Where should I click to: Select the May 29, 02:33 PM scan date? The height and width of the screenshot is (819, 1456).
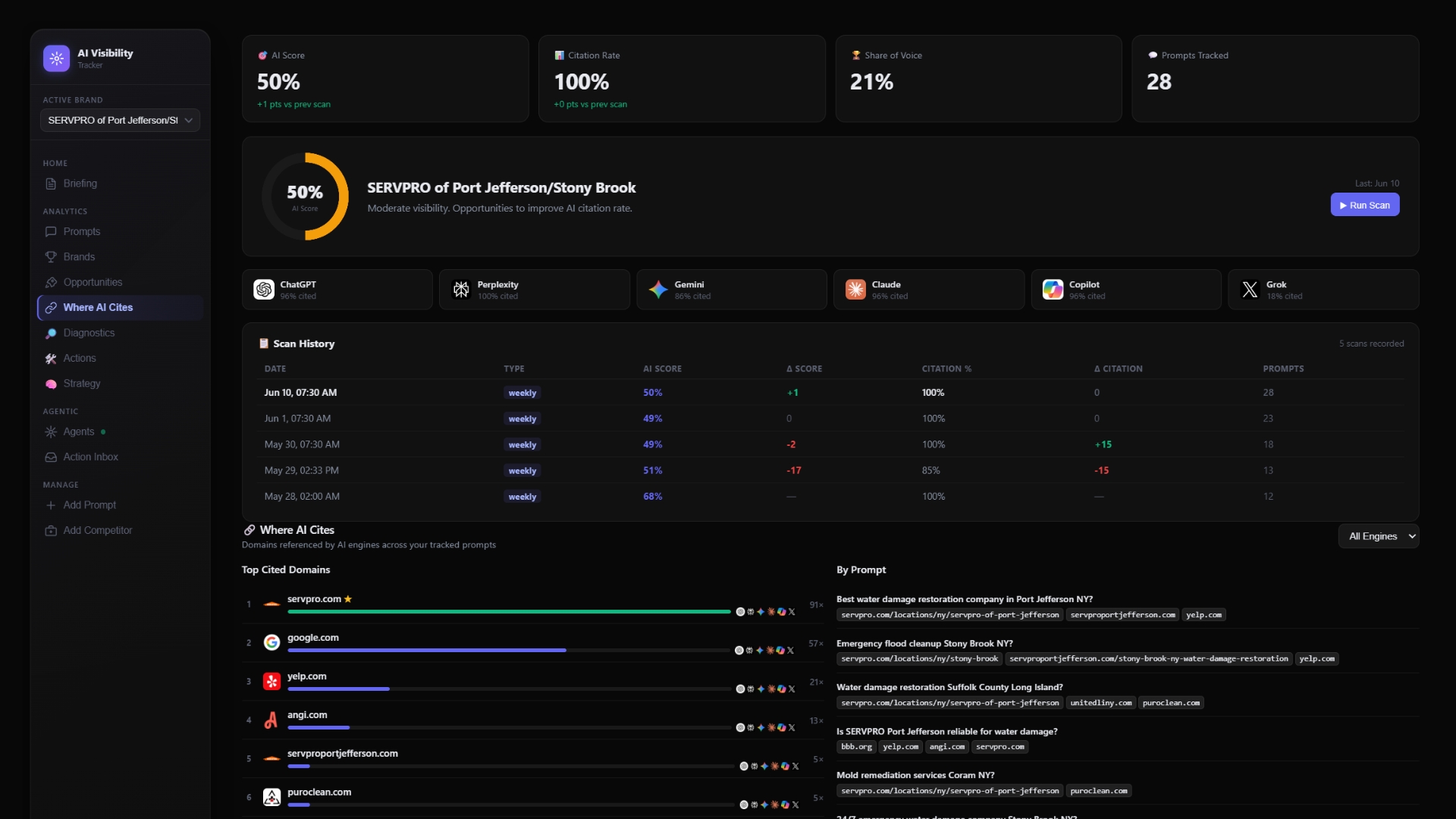click(301, 470)
